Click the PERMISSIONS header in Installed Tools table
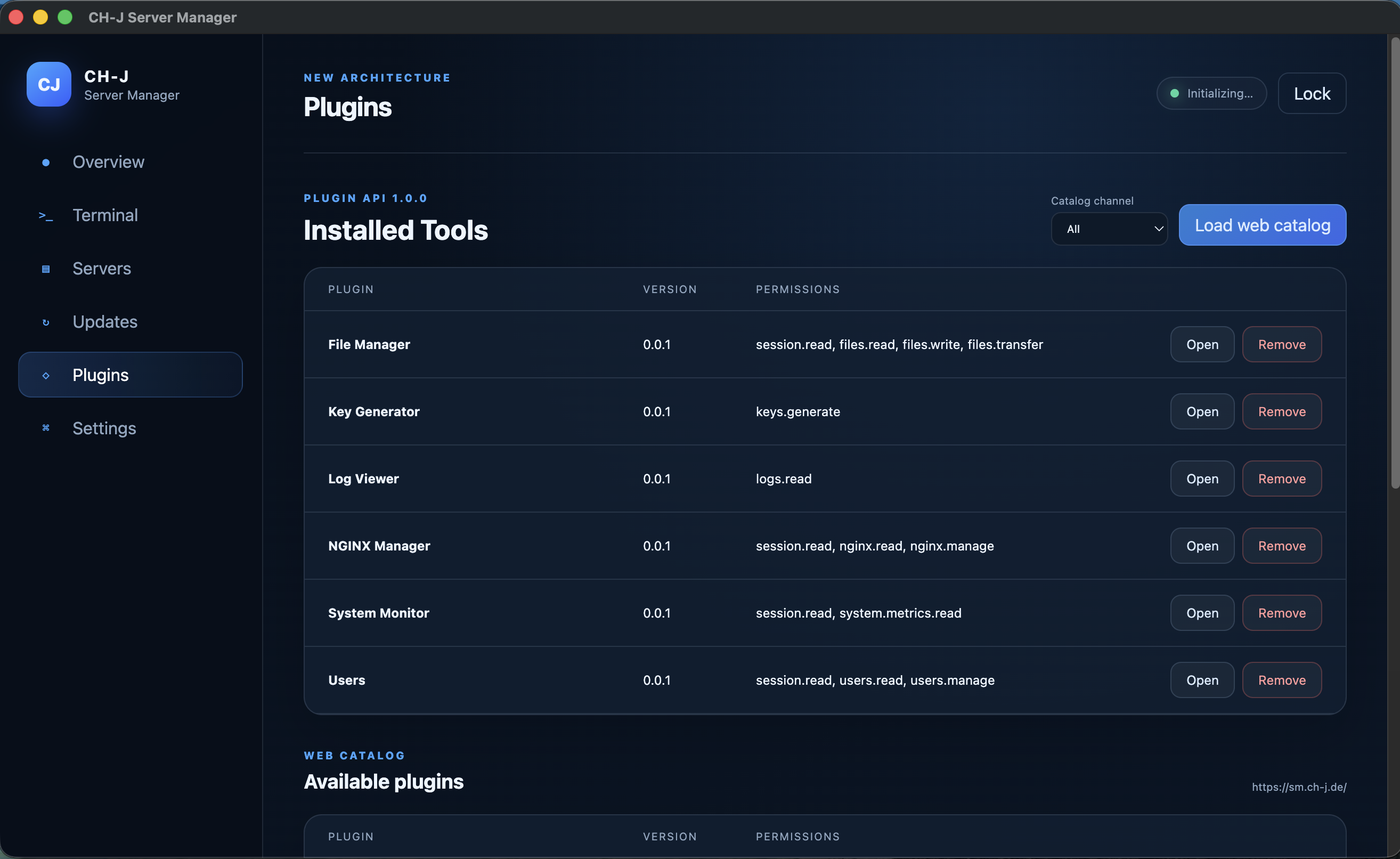The image size is (1400, 859). (797, 289)
